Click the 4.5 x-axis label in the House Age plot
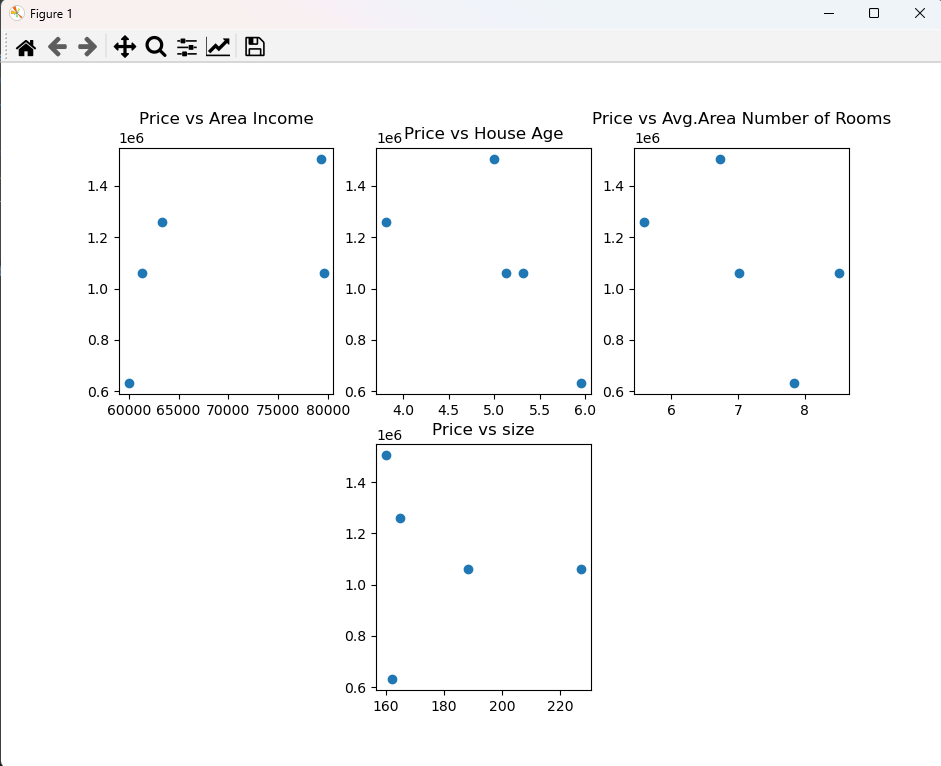This screenshot has height=766, width=941. click(448, 410)
